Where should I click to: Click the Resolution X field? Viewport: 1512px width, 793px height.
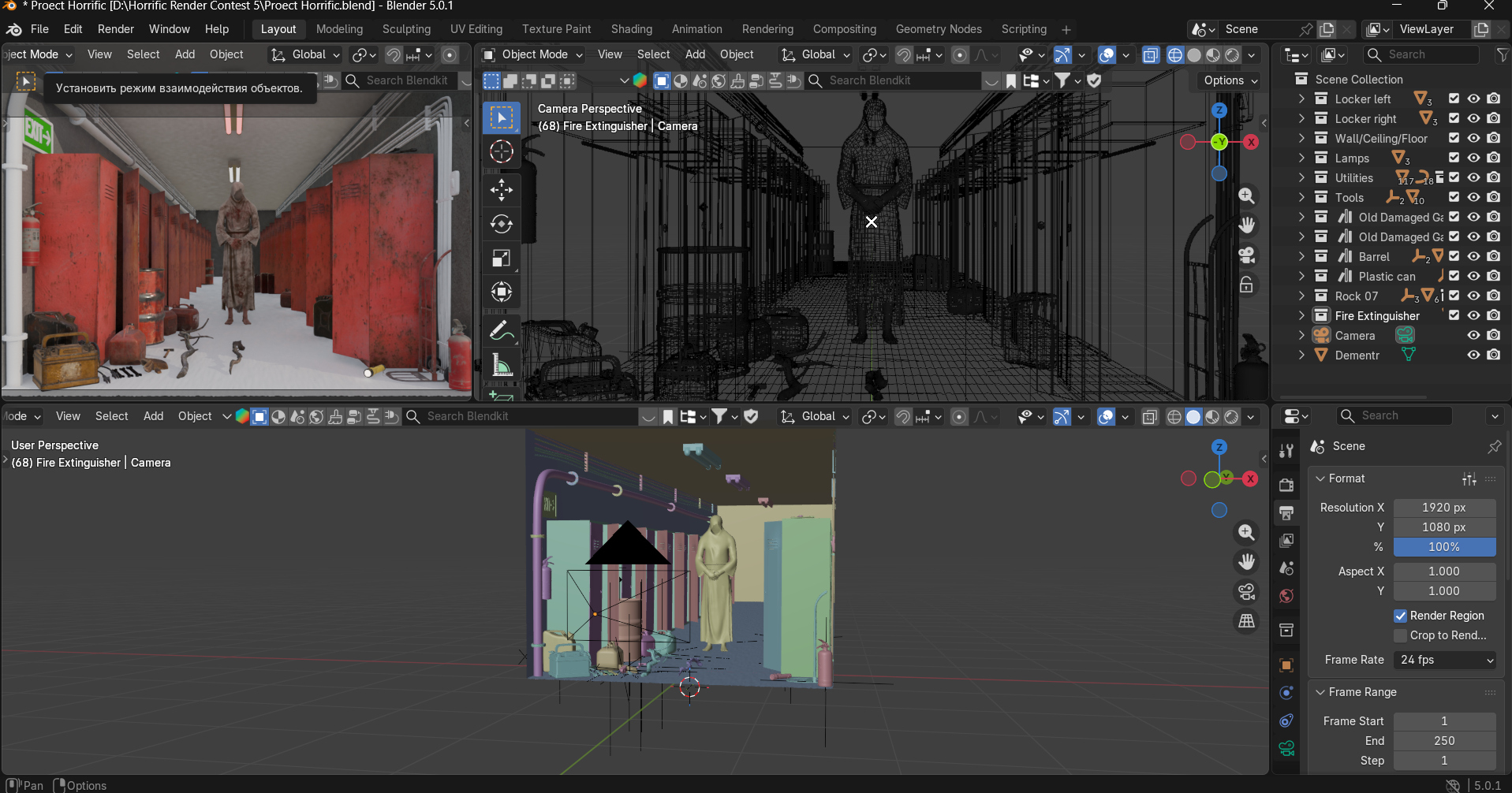pyautogui.click(x=1444, y=508)
